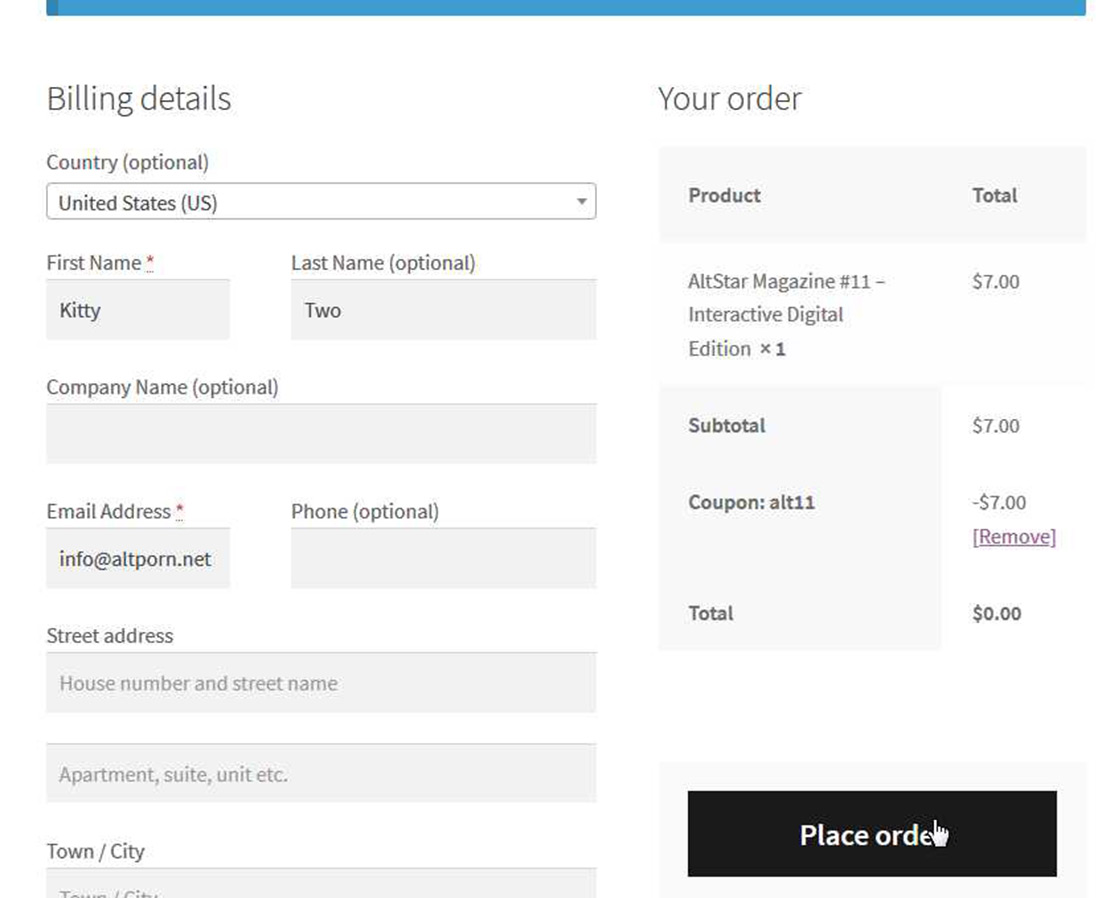Focus the Phone number field

coord(443,559)
